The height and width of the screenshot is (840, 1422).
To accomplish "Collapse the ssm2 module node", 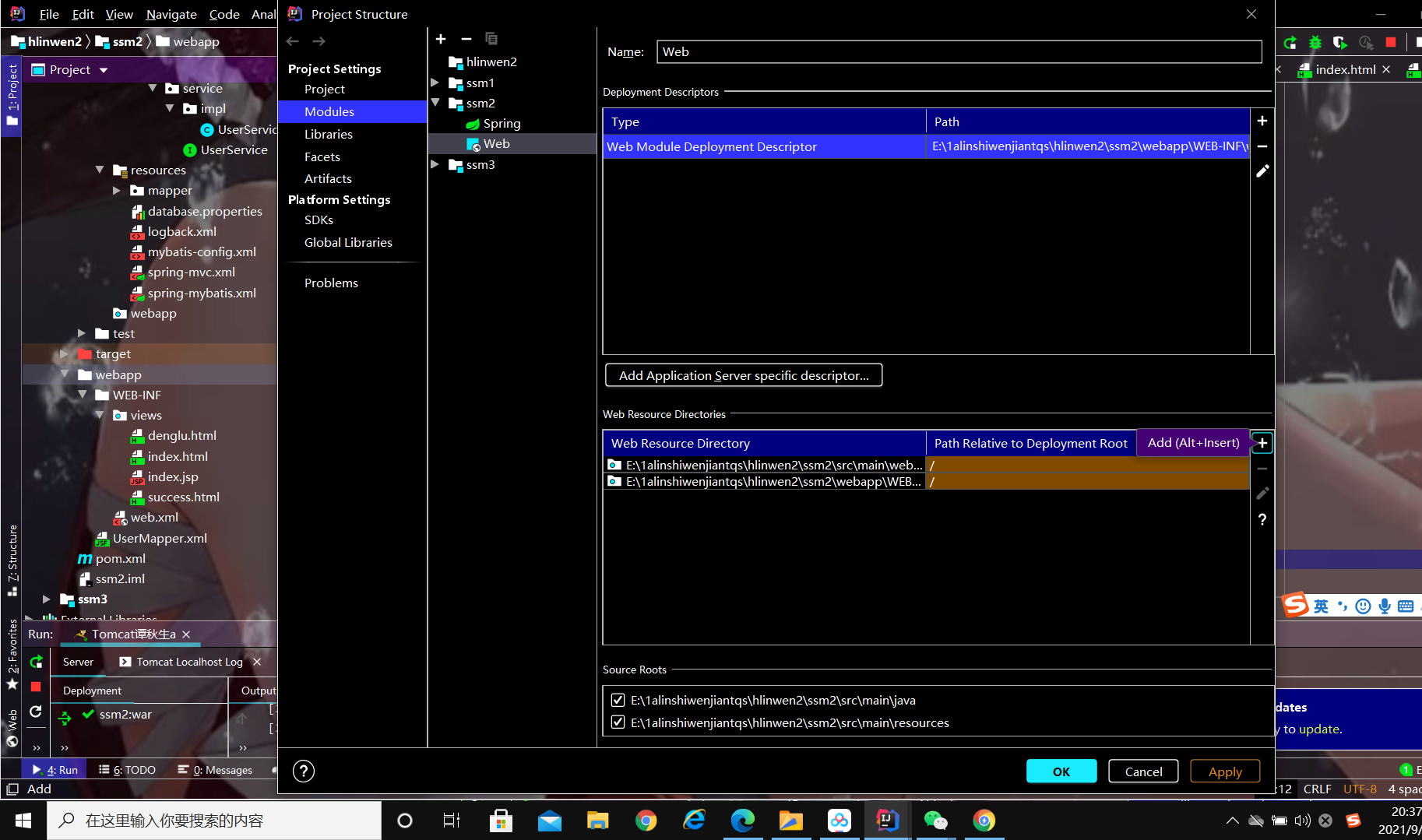I will click(x=435, y=103).
